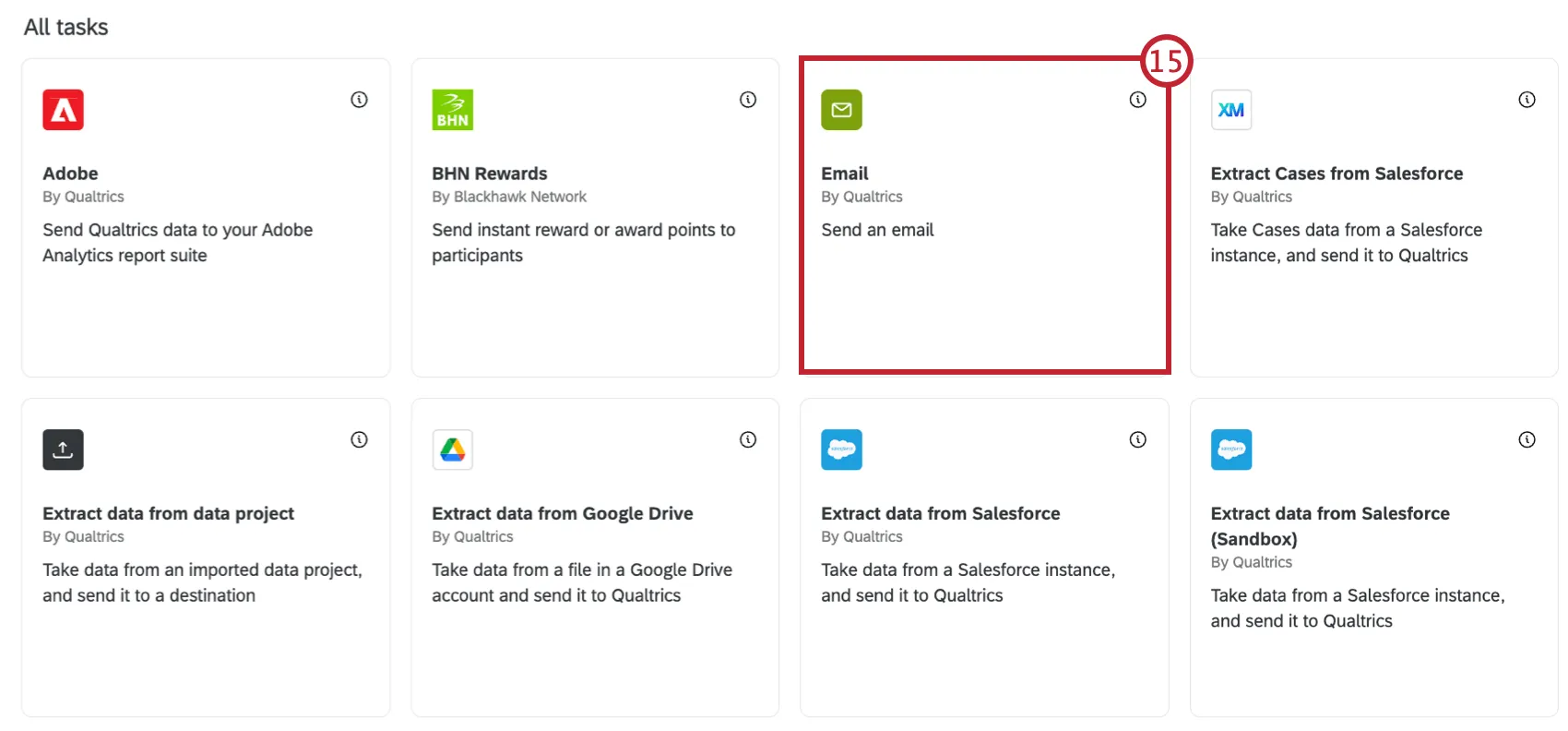
Task: Select the green Email envelope icon
Action: [842, 109]
